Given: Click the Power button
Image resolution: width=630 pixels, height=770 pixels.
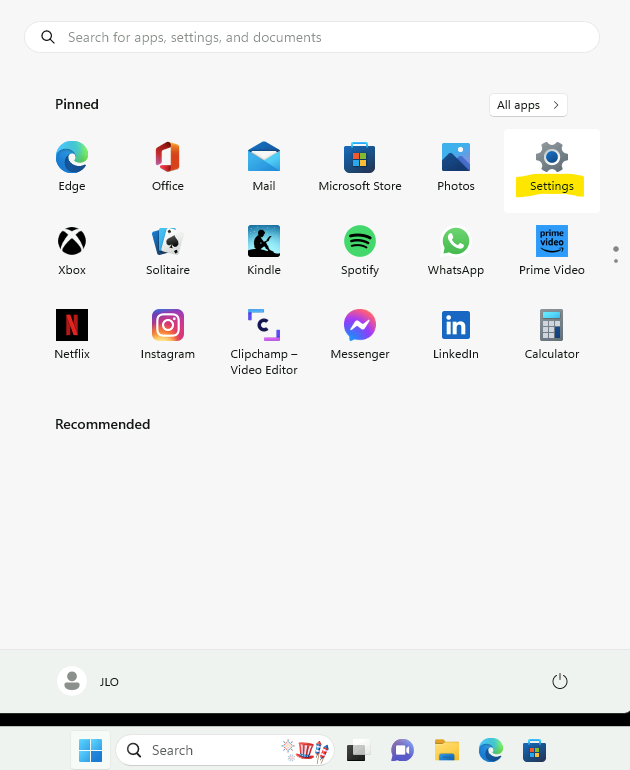Looking at the screenshot, I should (x=560, y=681).
